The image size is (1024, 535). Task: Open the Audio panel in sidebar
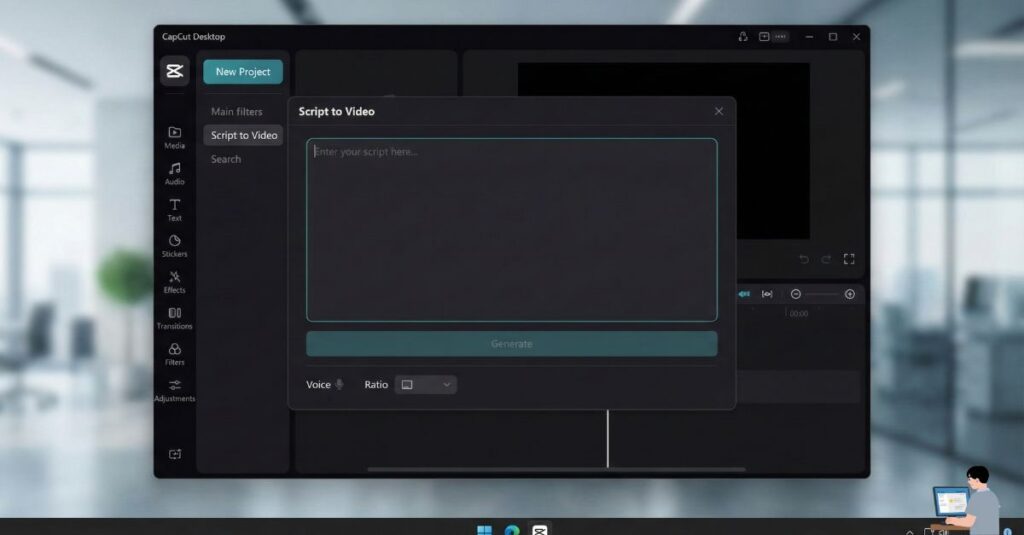174,173
